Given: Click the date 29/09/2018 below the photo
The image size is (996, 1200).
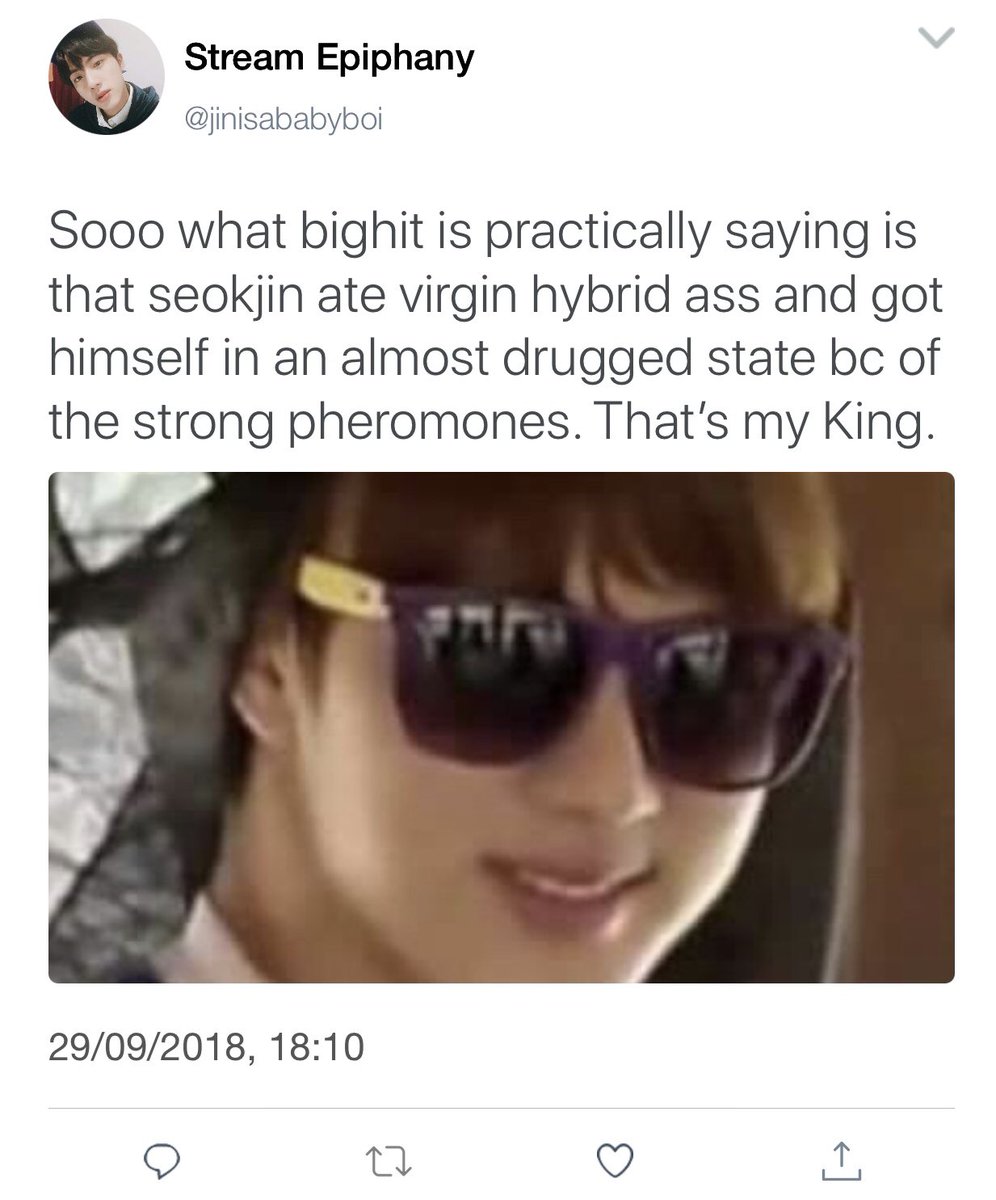Looking at the screenshot, I should tap(147, 1047).
